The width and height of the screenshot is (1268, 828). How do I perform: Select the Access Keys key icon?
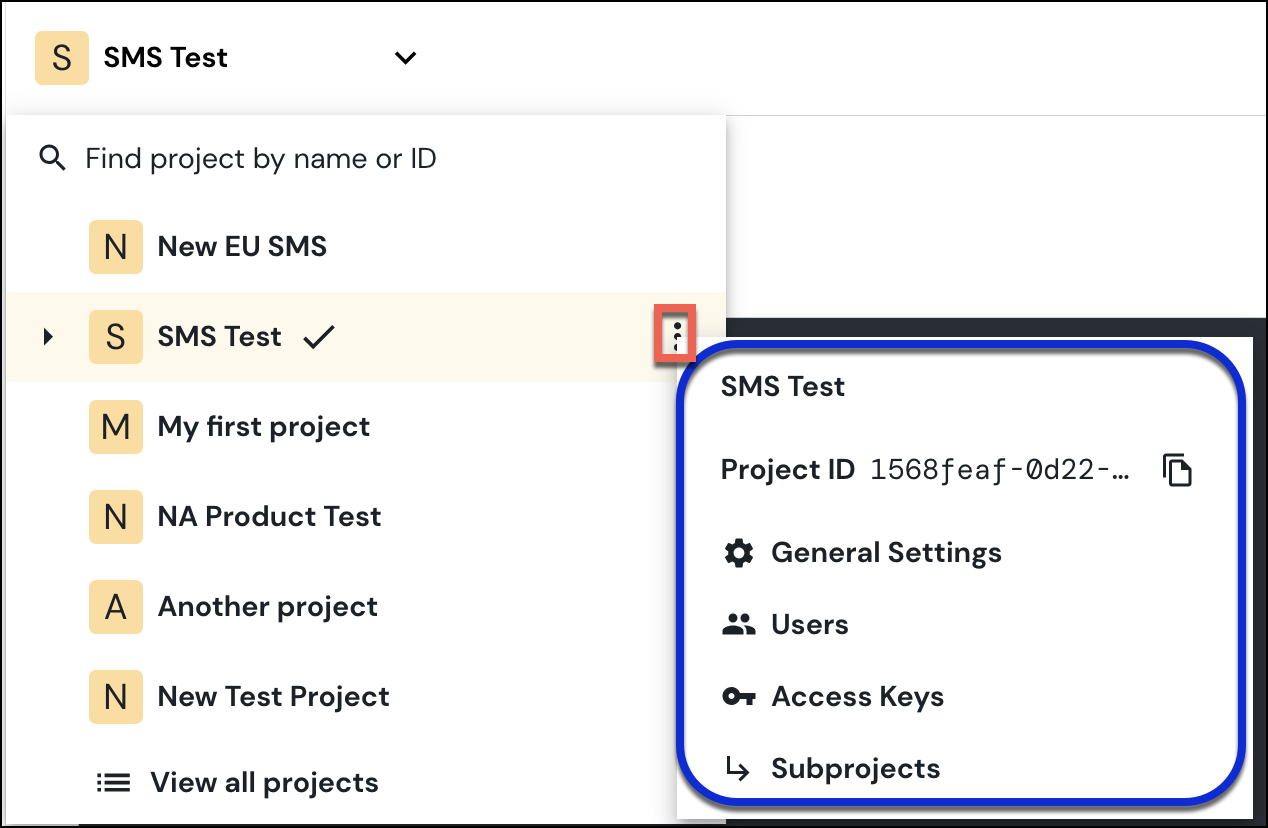[738, 696]
